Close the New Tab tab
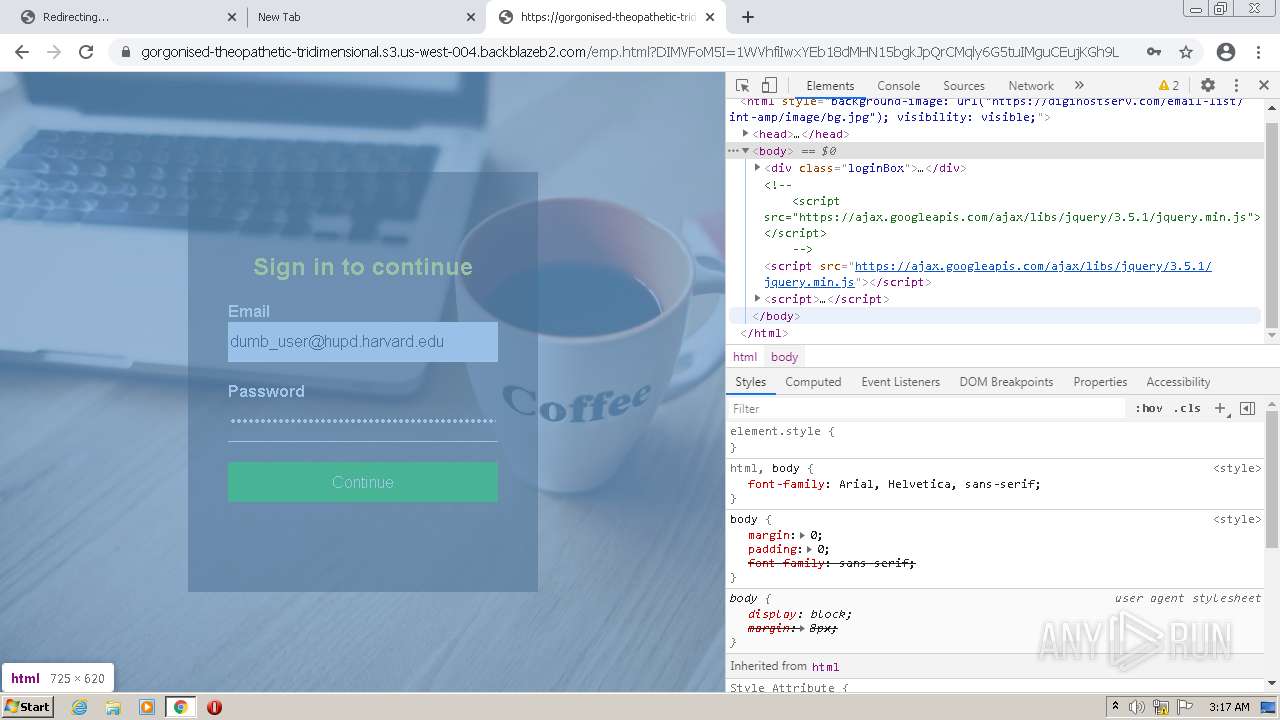 [x=471, y=17]
